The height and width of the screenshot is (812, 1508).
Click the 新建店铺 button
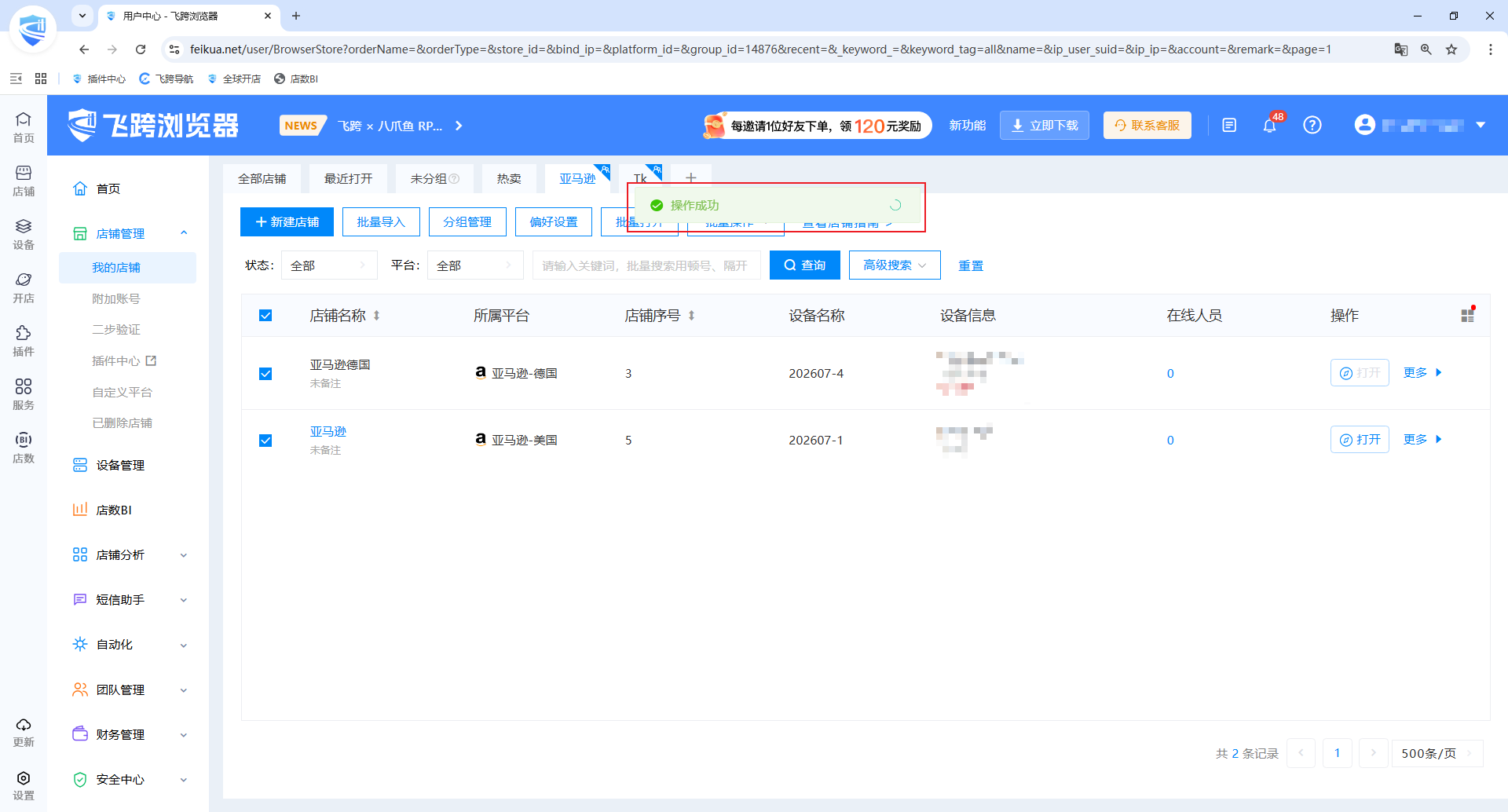tap(287, 222)
